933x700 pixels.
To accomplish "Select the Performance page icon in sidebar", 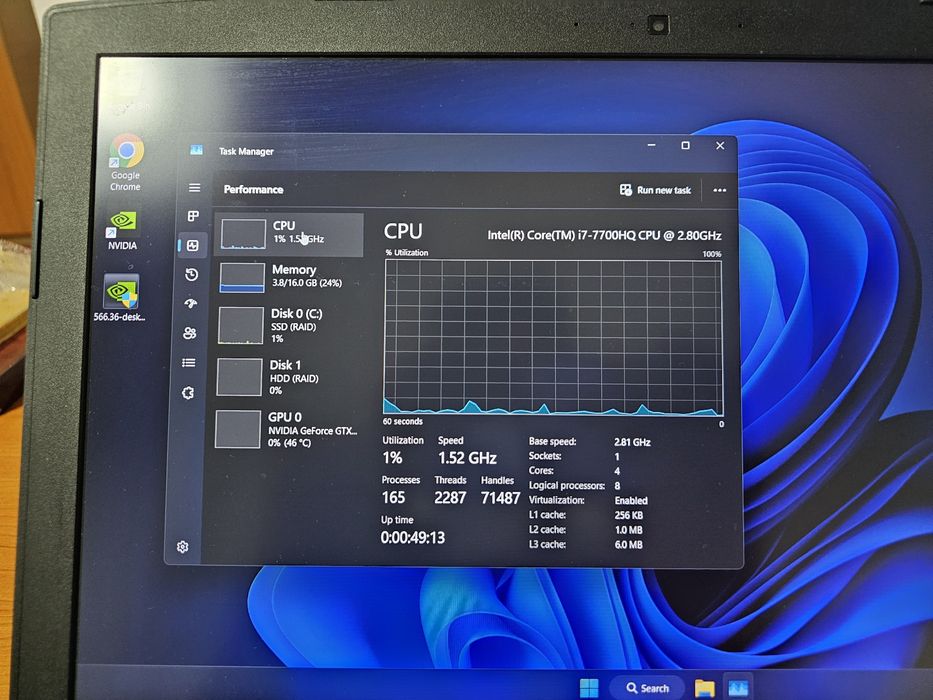I will click(193, 245).
